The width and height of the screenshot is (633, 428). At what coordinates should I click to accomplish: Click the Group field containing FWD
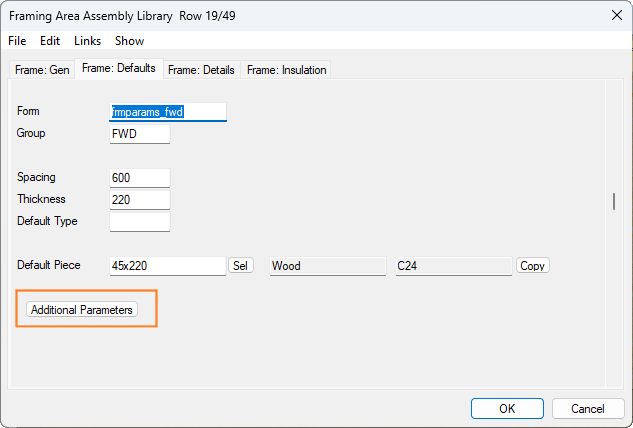click(x=140, y=134)
